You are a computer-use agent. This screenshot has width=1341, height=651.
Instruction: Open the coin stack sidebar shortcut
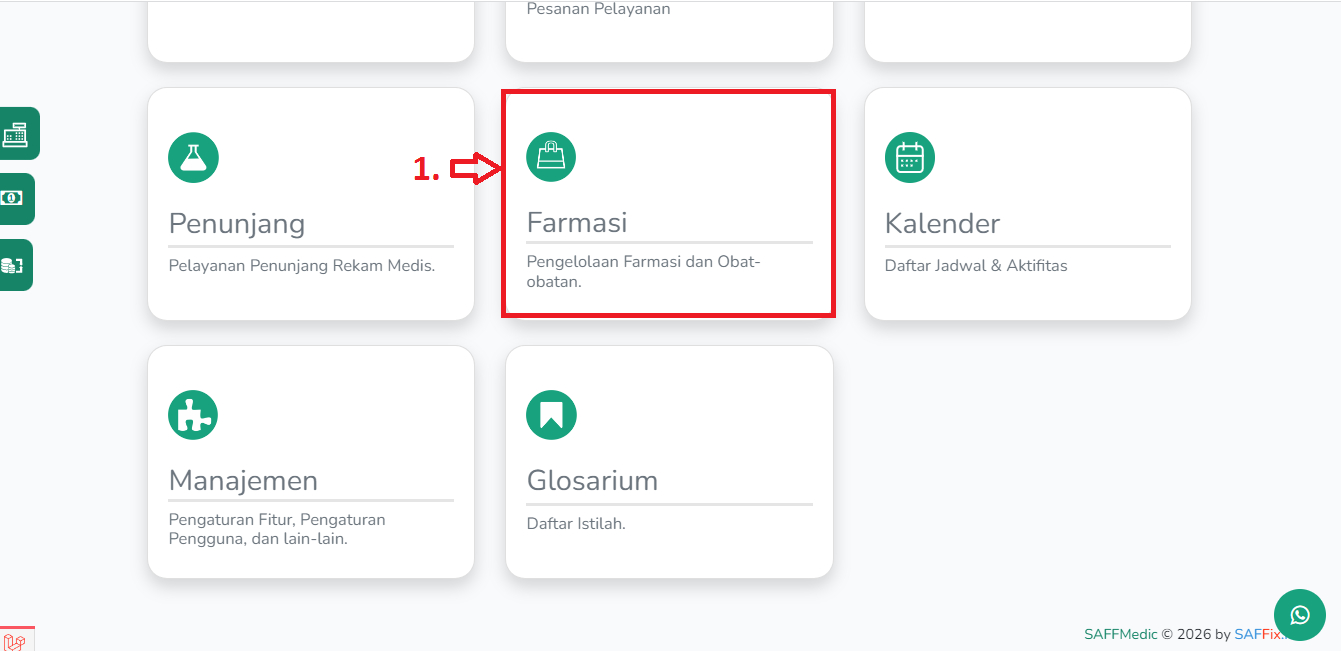coord(13,265)
